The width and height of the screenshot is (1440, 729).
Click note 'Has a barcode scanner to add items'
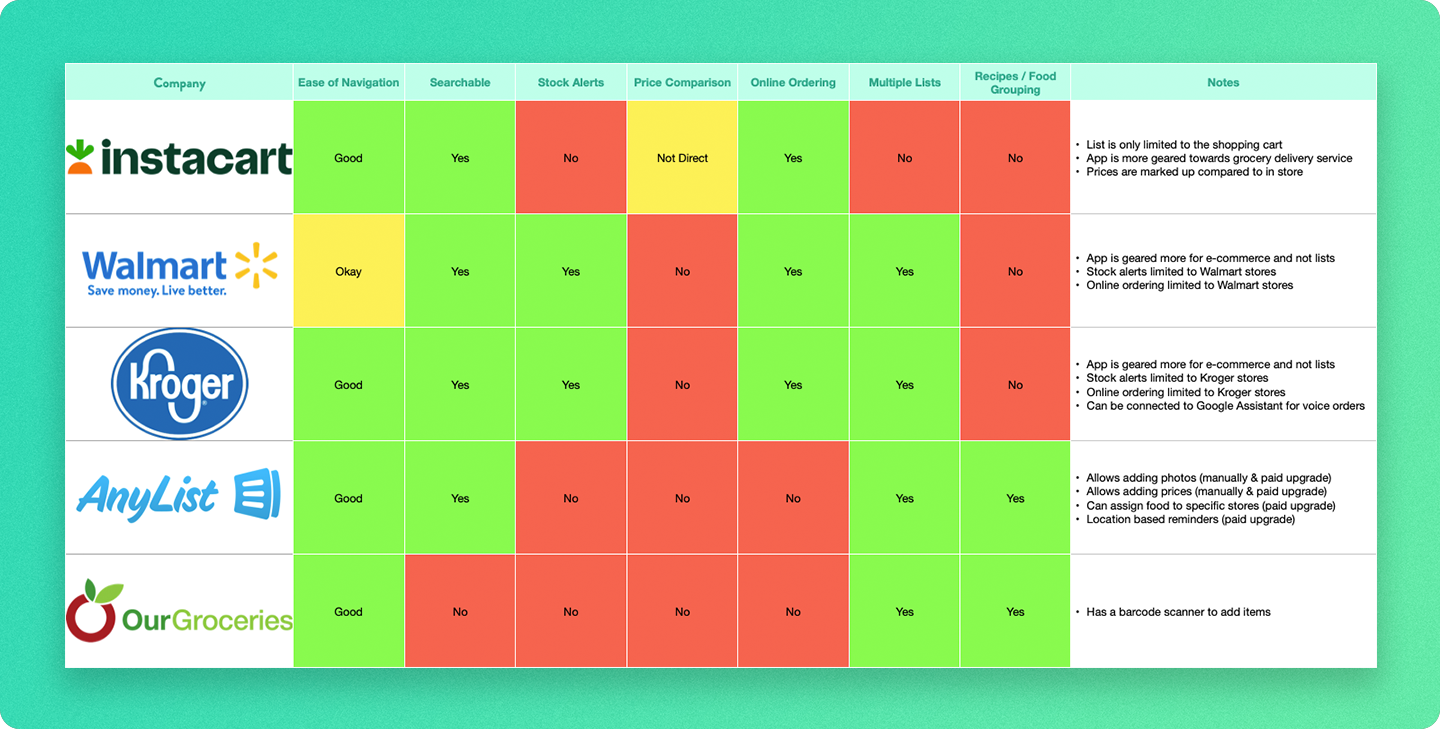pyautogui.click(x=1178, y=612)
